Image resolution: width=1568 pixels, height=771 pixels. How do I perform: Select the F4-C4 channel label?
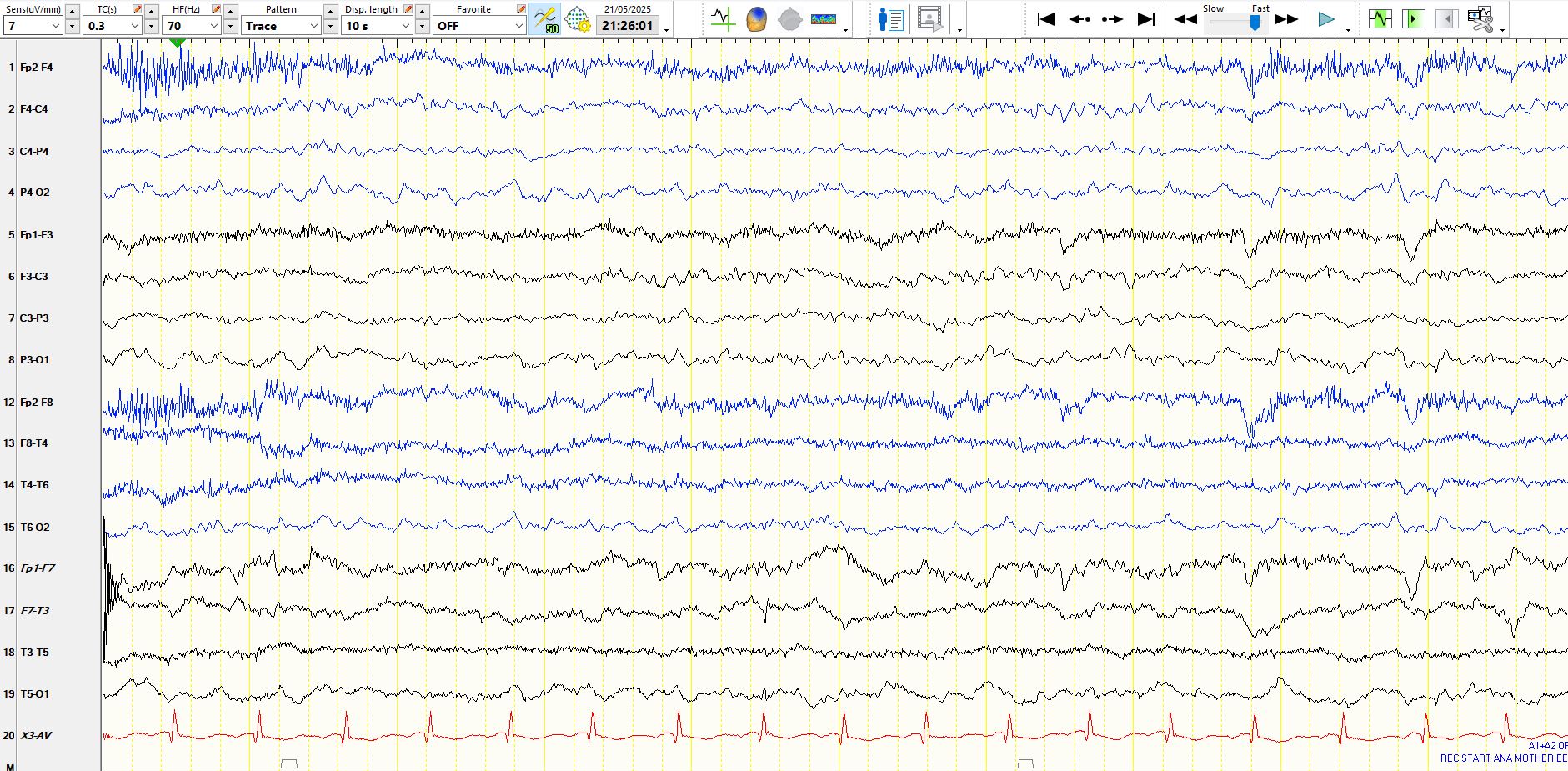click(33, 108)
